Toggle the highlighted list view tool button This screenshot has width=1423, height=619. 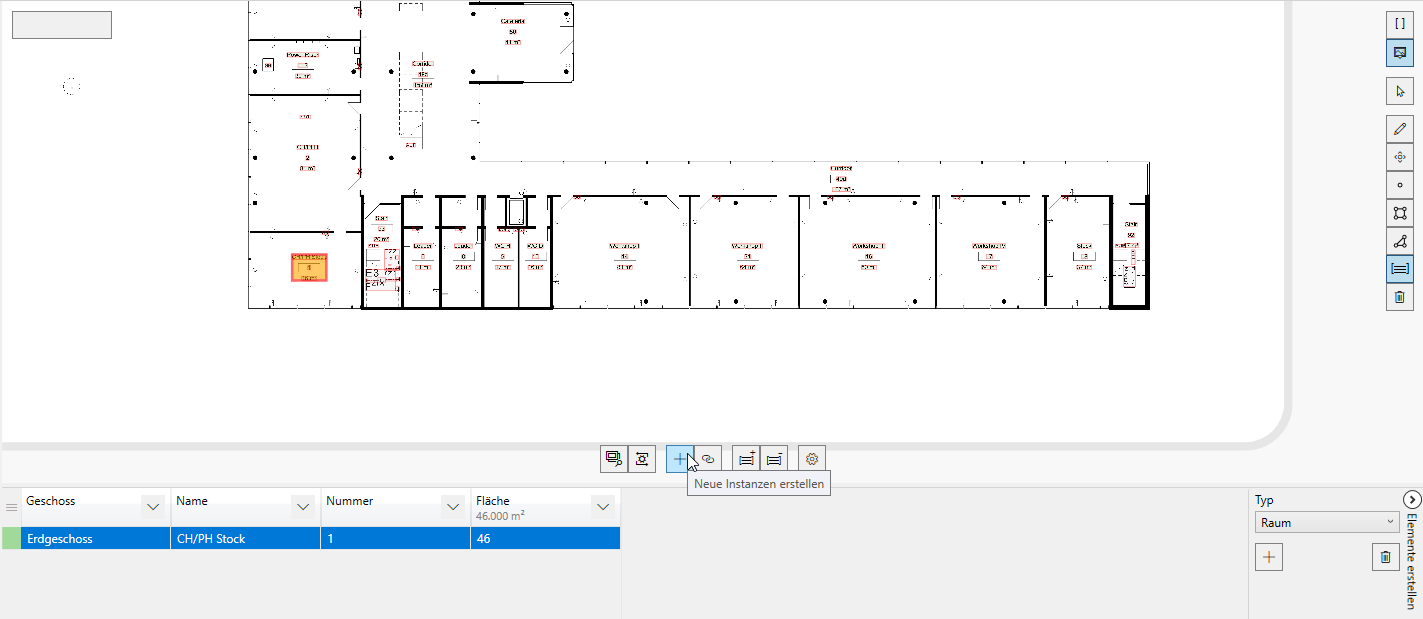(1399, 268)
